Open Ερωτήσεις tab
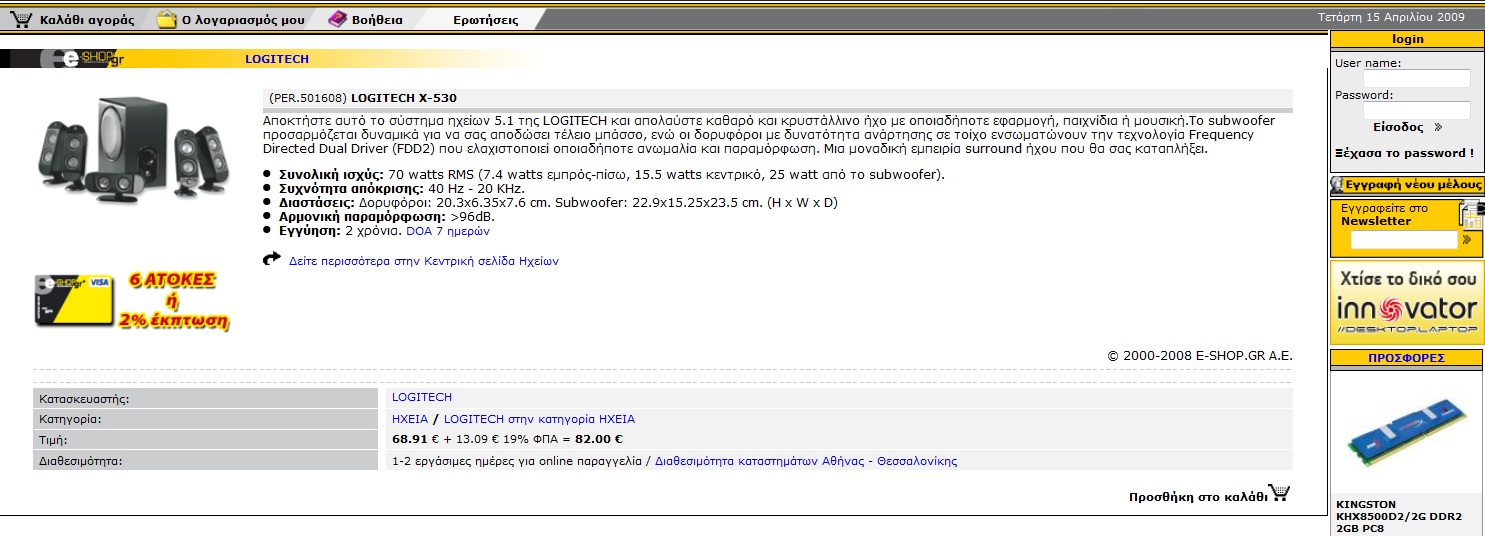This screenshot has height=536, width=1485. (486, 20)
